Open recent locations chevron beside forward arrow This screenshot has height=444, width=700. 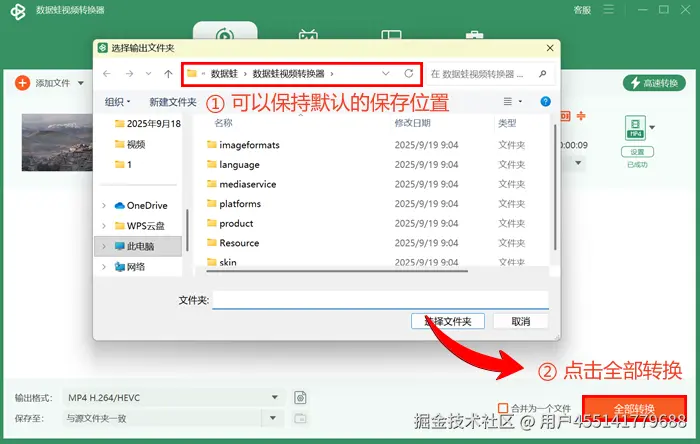(148, 74)
